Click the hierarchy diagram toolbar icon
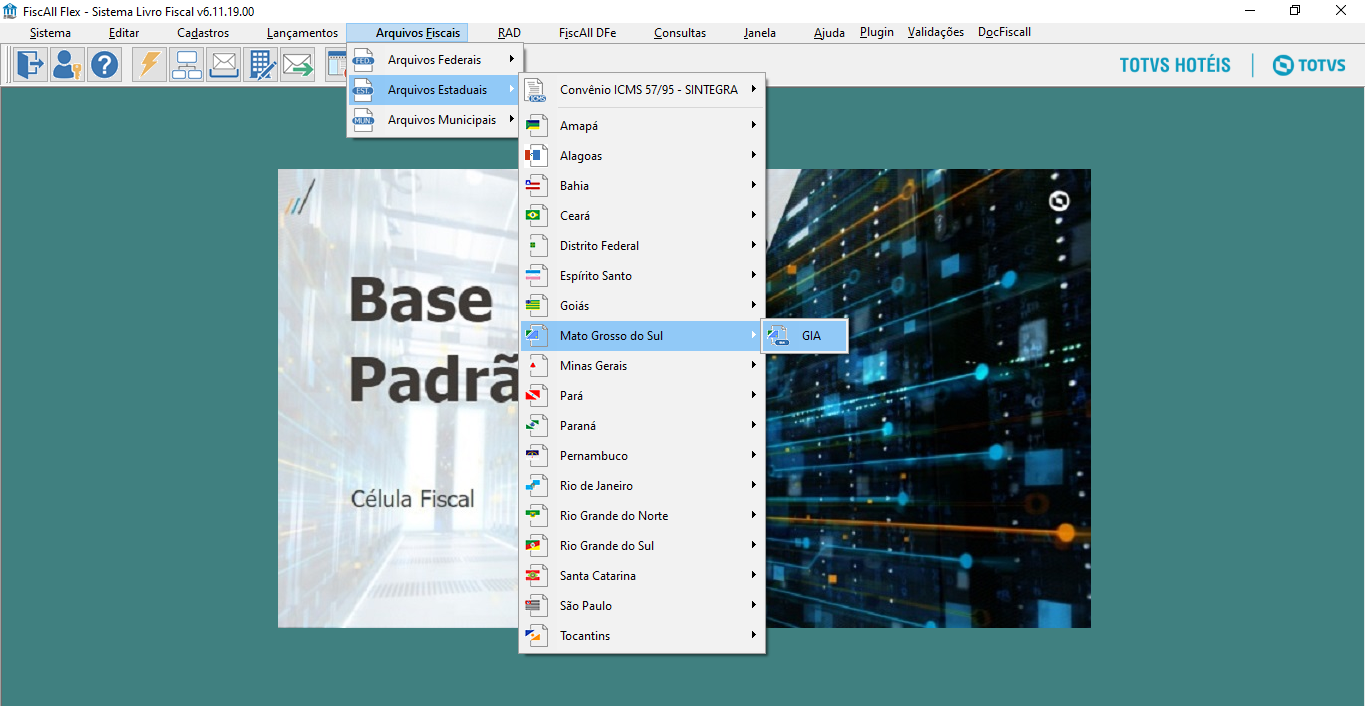Image resolution: width=1365 pixels, height=706 pixels. point(187,65)
